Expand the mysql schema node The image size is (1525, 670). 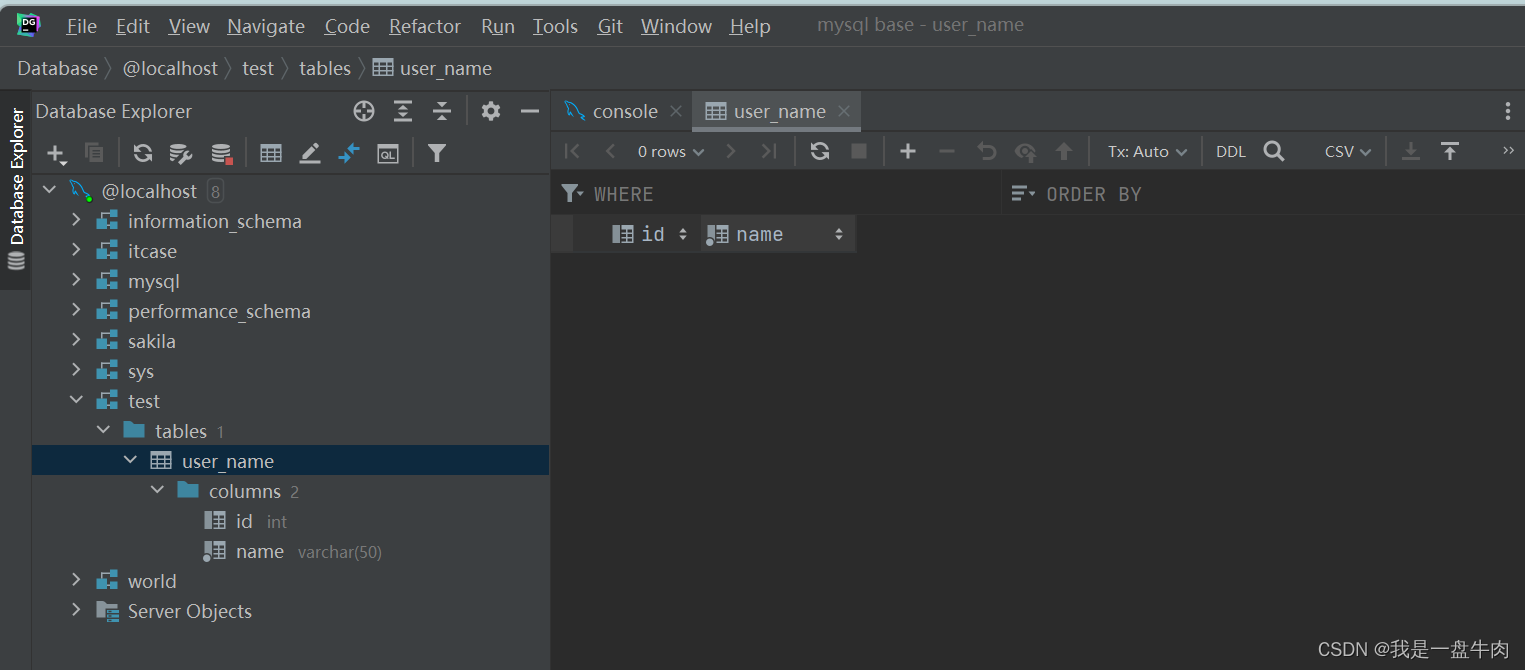point(76,280)
